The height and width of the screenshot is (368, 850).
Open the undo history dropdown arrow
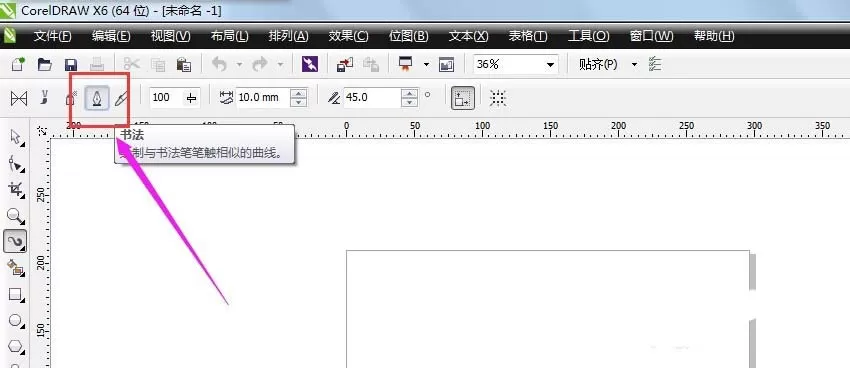pos(239,65)
